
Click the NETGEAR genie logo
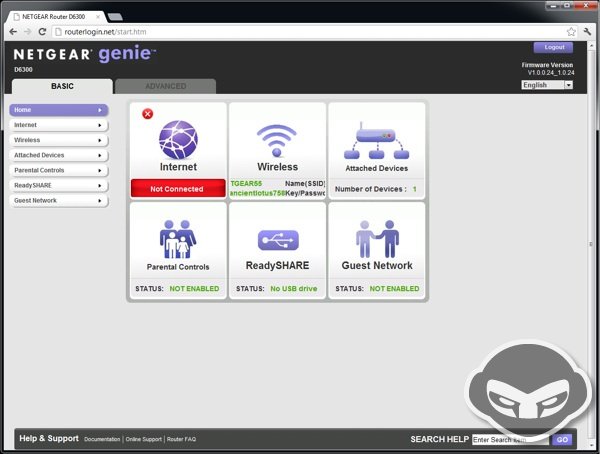(85, 54)
